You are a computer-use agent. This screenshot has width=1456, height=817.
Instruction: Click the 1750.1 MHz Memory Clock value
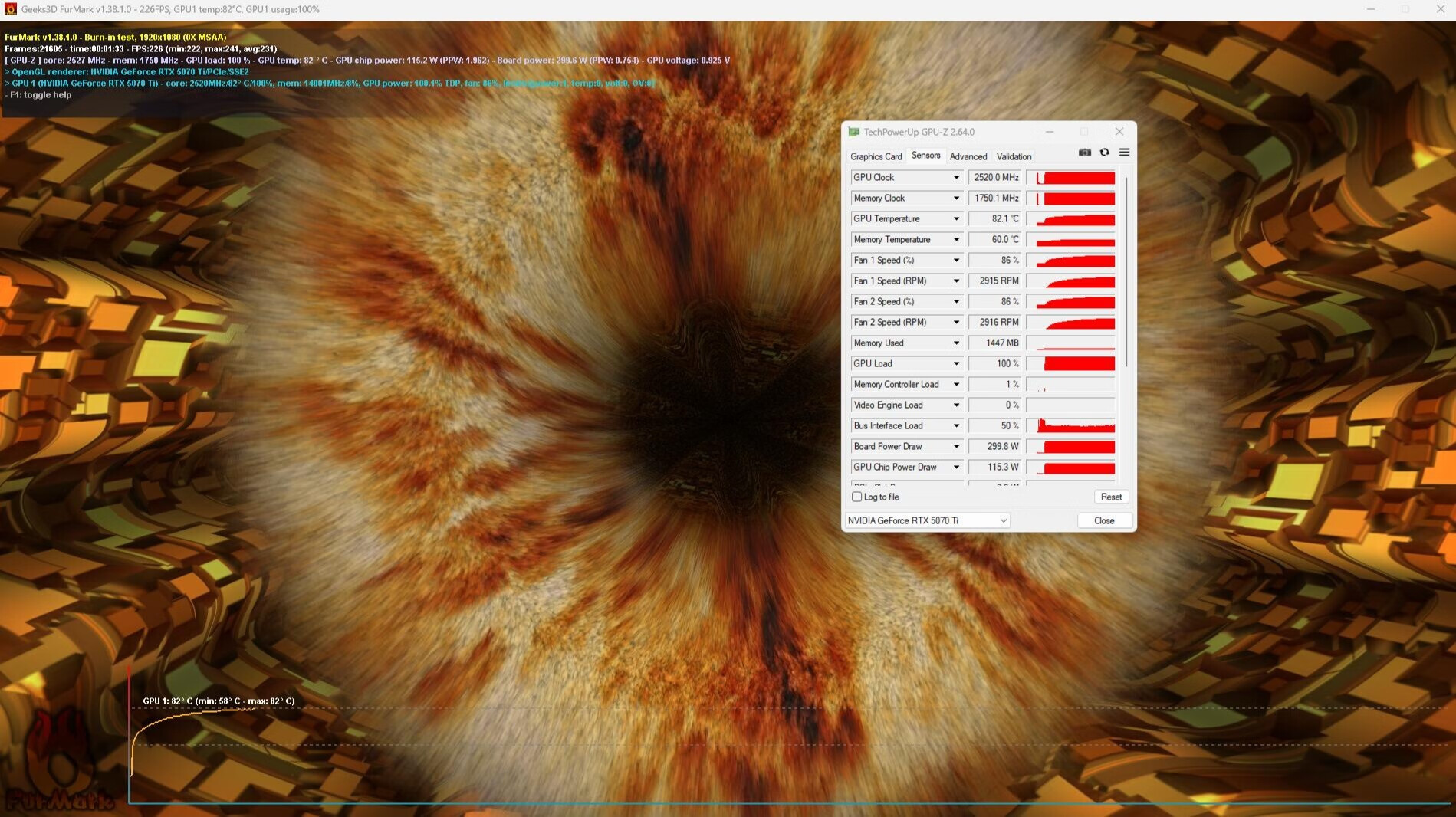(x=995, y=198)
